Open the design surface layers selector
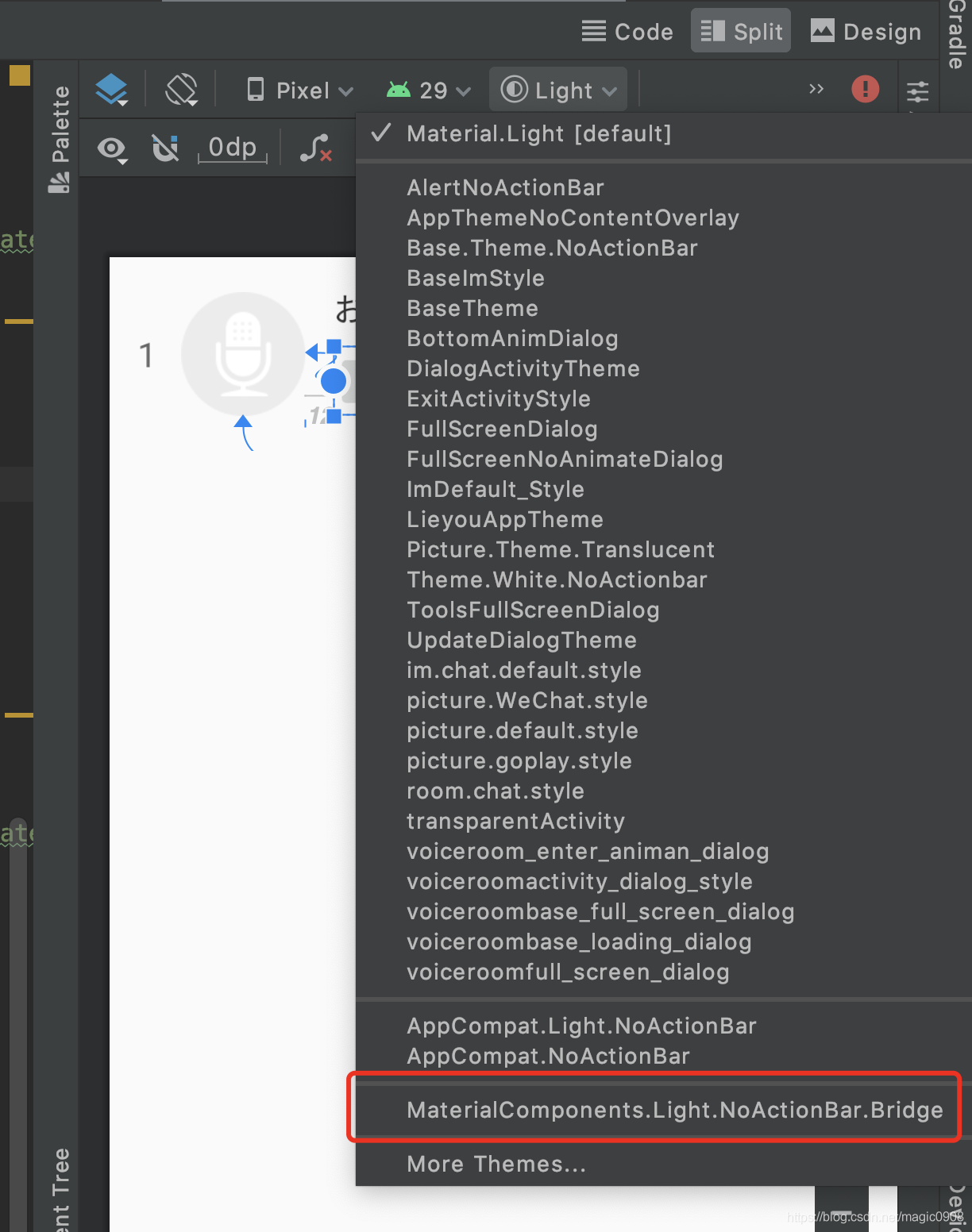This screenshot has width=972, height=1232. click(x=112, y=90)
